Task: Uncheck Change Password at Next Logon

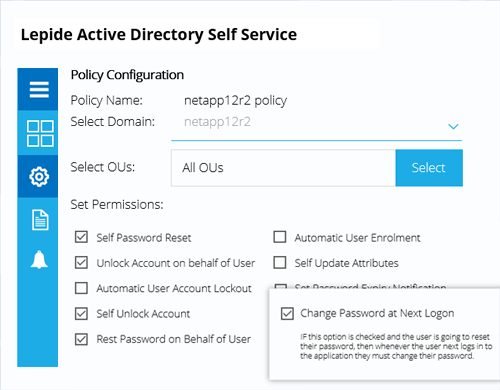Action: (287, 314)
